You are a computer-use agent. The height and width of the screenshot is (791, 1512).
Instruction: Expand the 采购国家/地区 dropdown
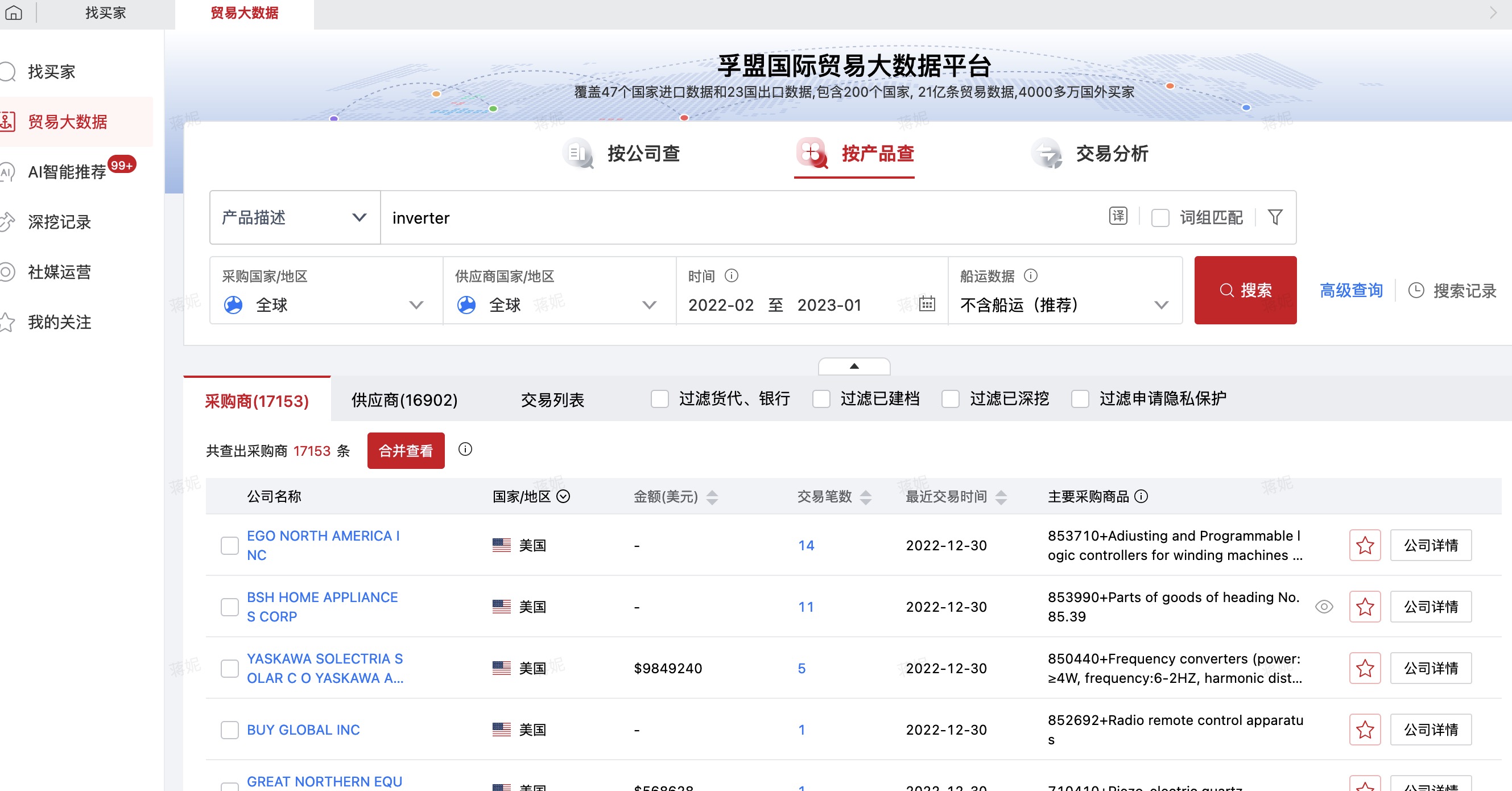tap(416, 305)
